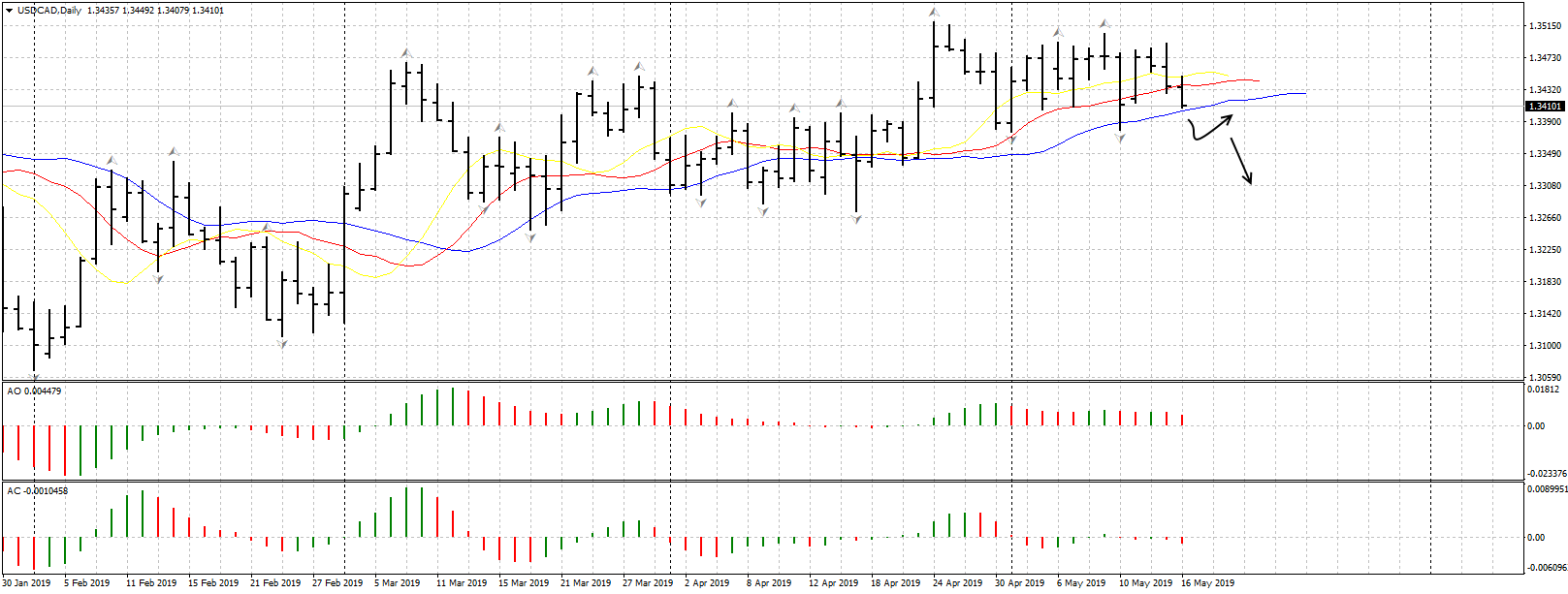Select the up fractal arrow above the 24 Apr high
The height and width of the screenshot is (594, 1568).
point(933,13)
